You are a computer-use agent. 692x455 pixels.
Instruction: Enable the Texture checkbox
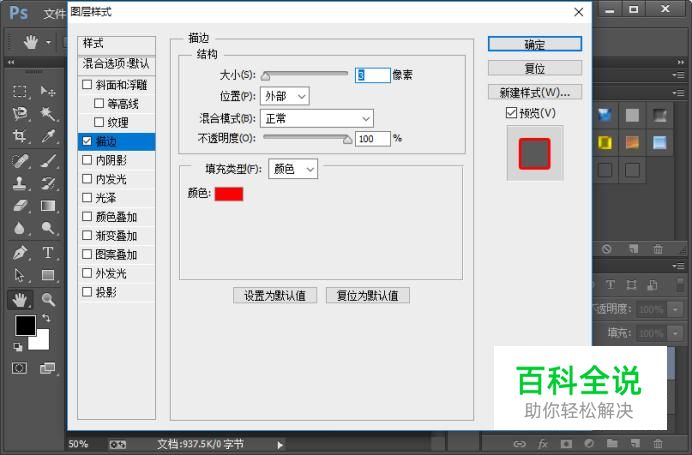click(x=99, y=122)
